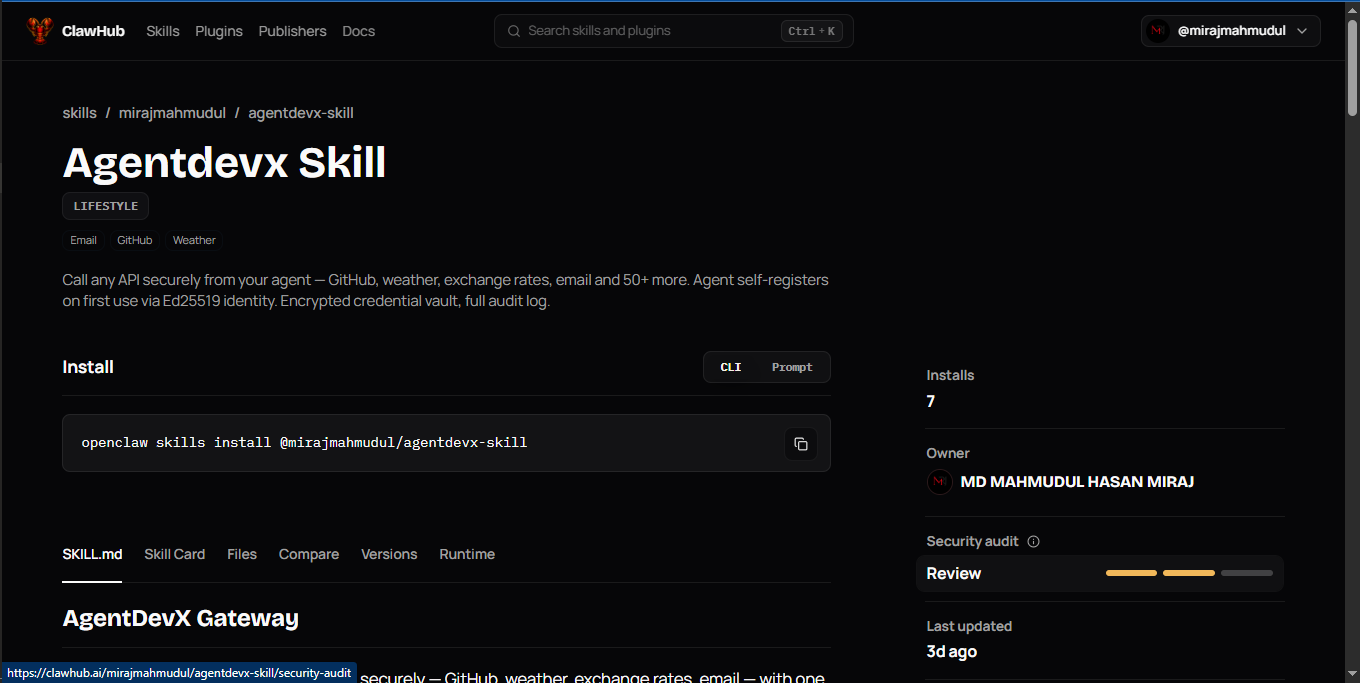Click the Security audit info icon

(1034, 542)
